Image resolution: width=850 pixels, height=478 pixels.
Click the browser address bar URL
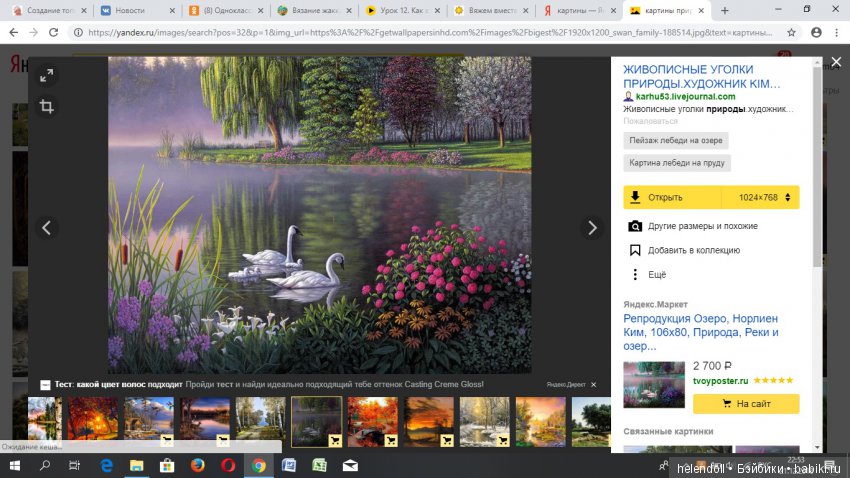point(430,32)
